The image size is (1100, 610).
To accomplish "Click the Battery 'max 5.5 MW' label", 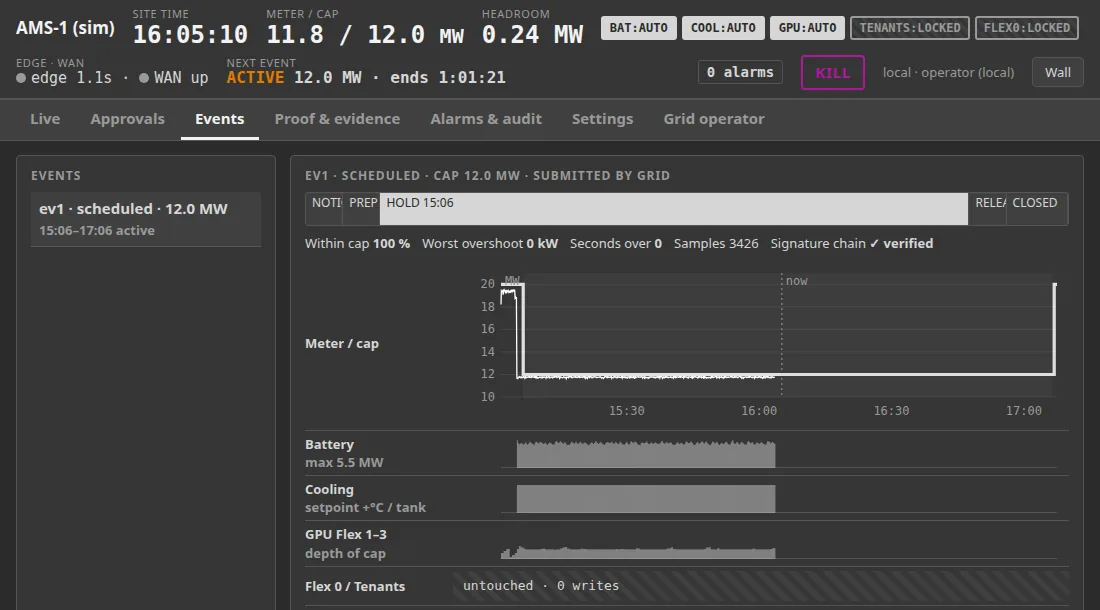I will tap(344, 463).
